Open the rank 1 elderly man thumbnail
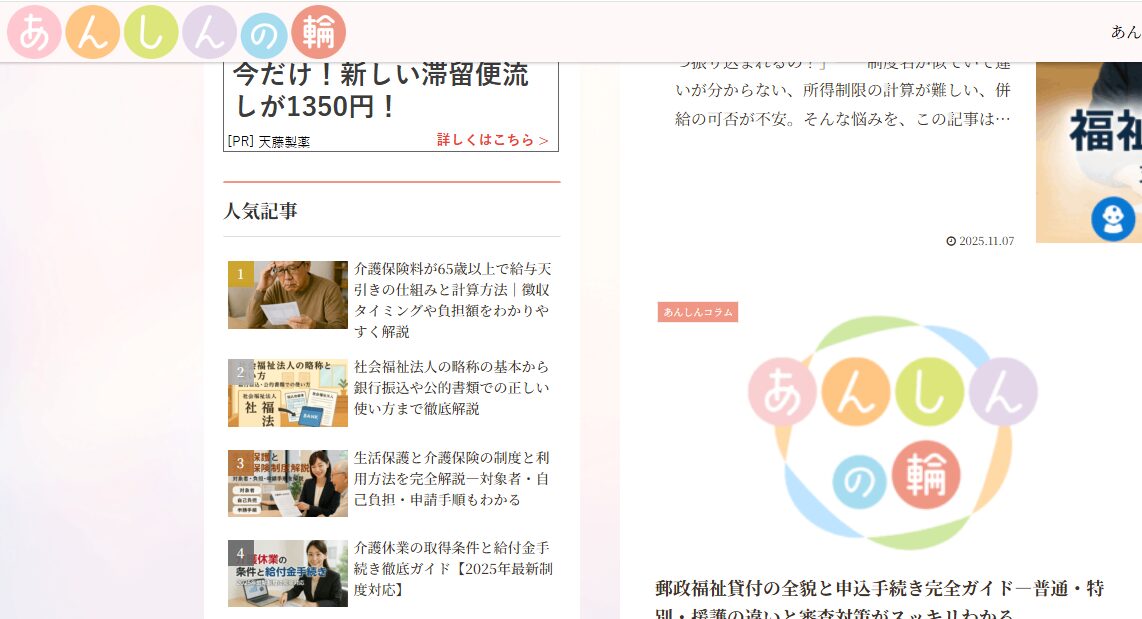Viewport: 1142px width, 619px height. click(x=288, y=295)
